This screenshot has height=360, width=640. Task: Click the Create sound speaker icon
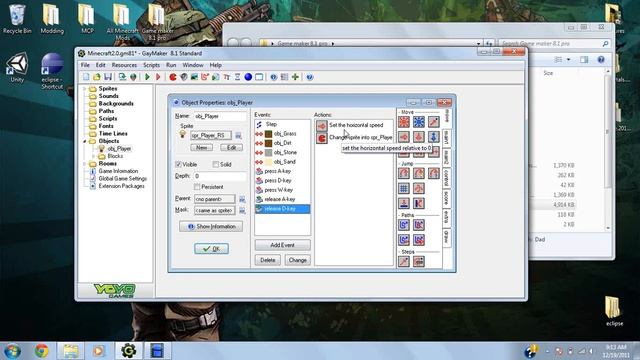click(184, 77)
